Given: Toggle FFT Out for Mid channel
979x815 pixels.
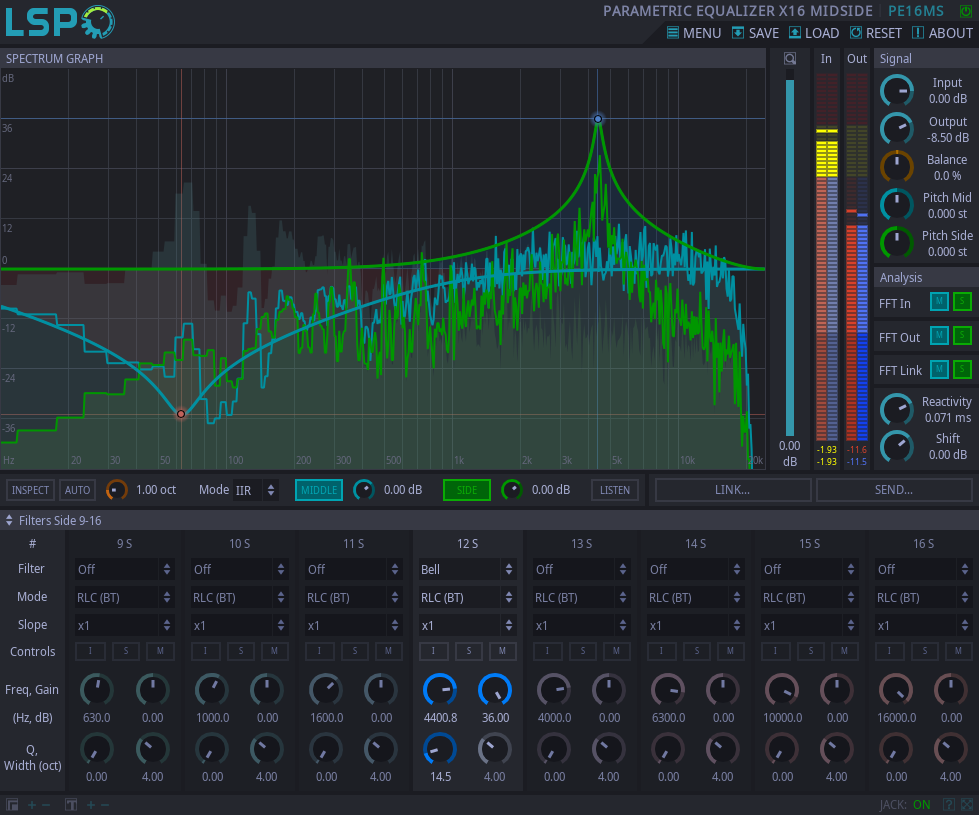Looking at the screenshot, I should coord(939,335).
